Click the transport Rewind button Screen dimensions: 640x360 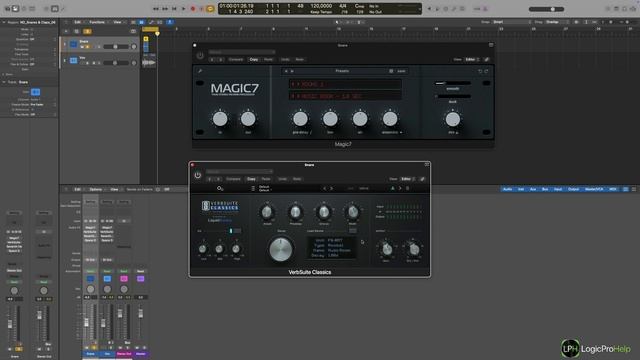[x=156, y=9]
